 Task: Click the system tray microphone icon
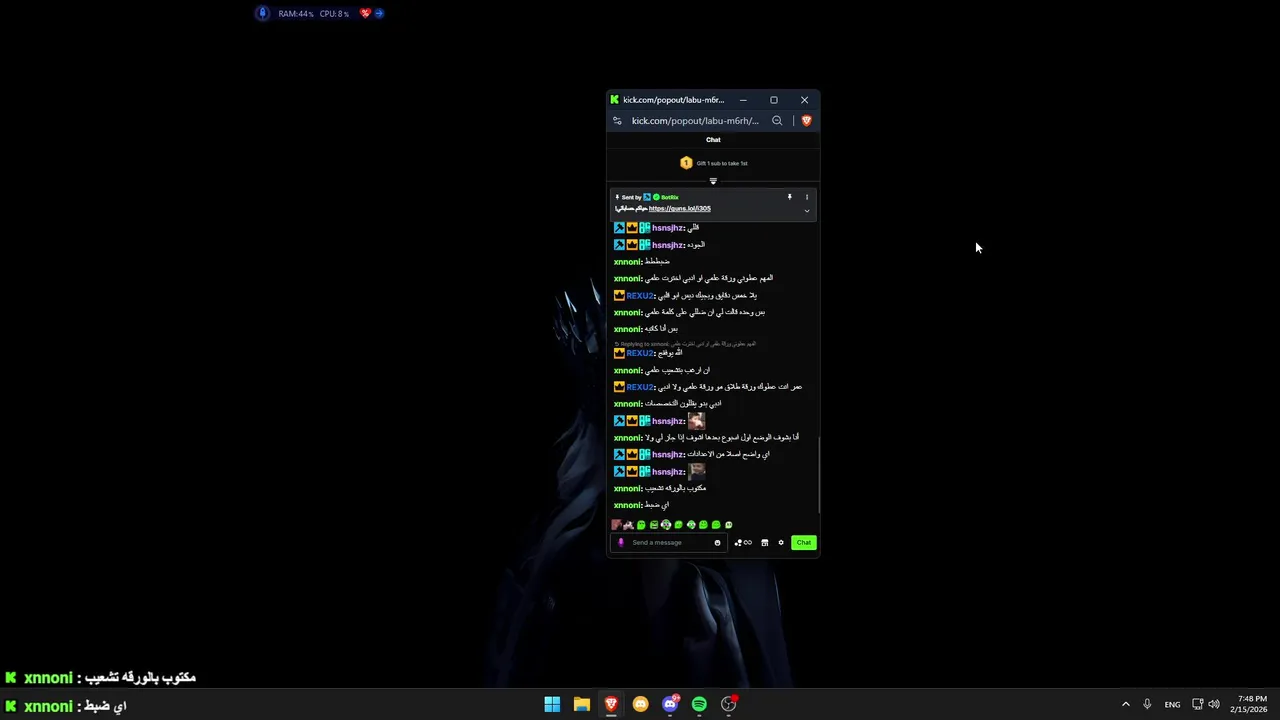[1147, 704]
